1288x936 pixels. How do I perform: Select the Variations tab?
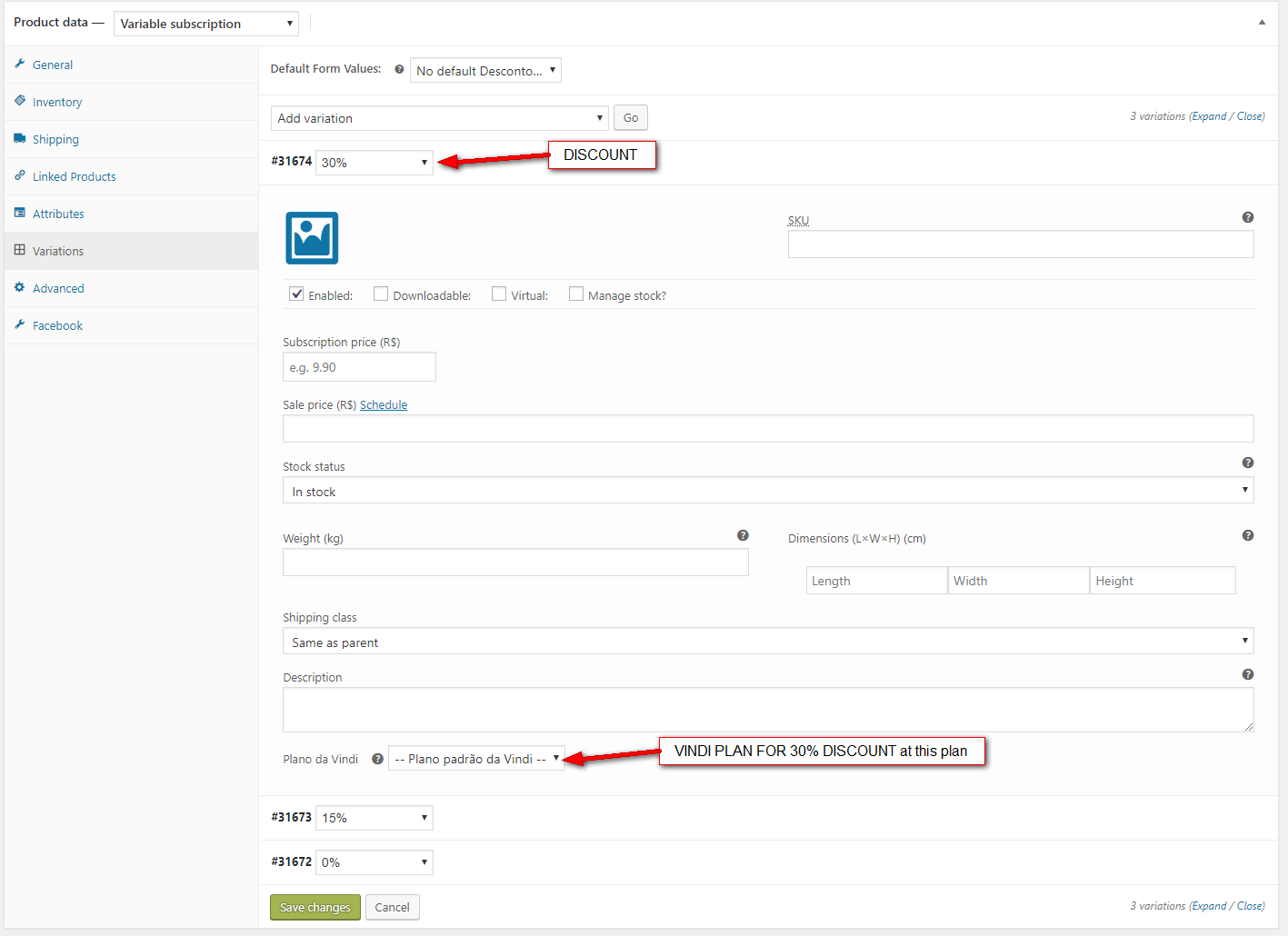tap(131, 251)
